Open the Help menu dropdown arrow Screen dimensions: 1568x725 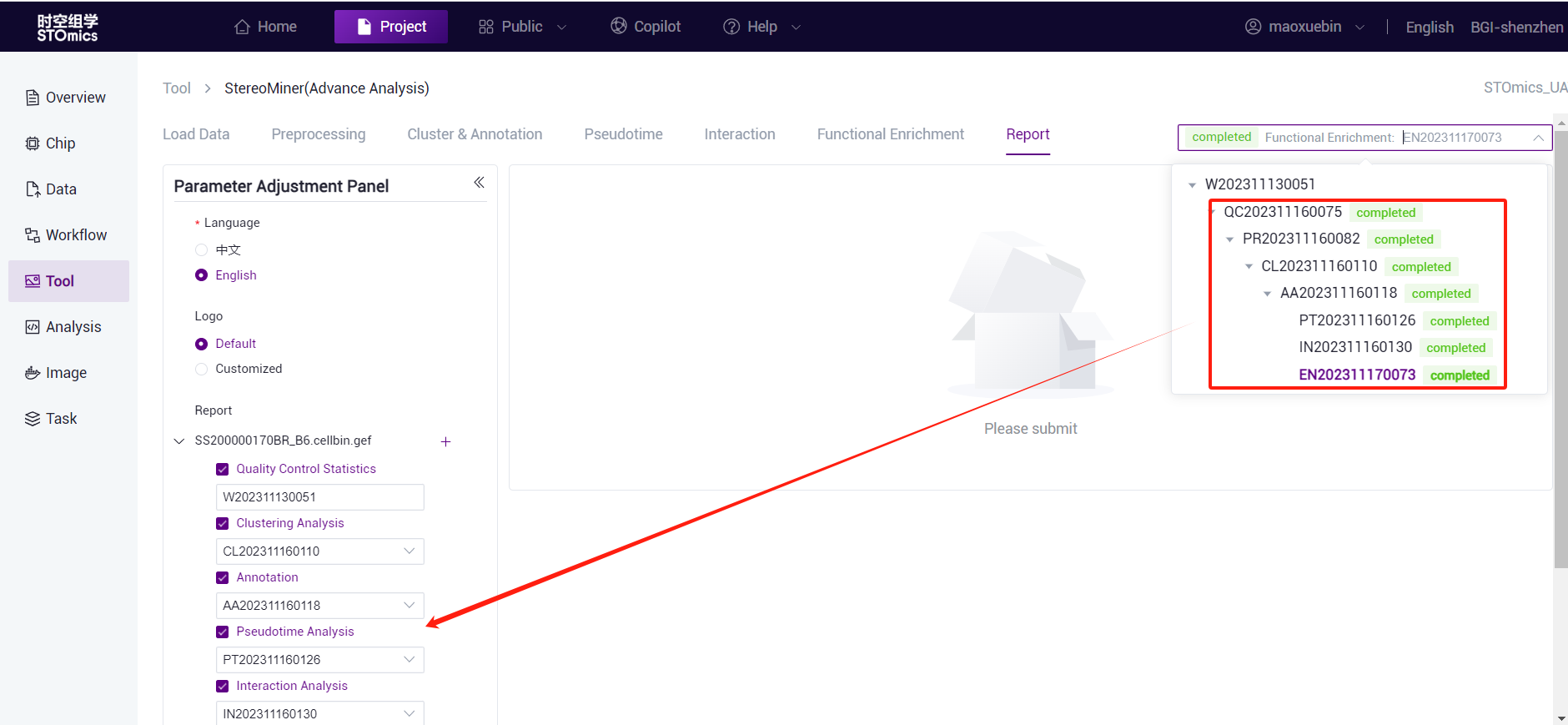796,28
